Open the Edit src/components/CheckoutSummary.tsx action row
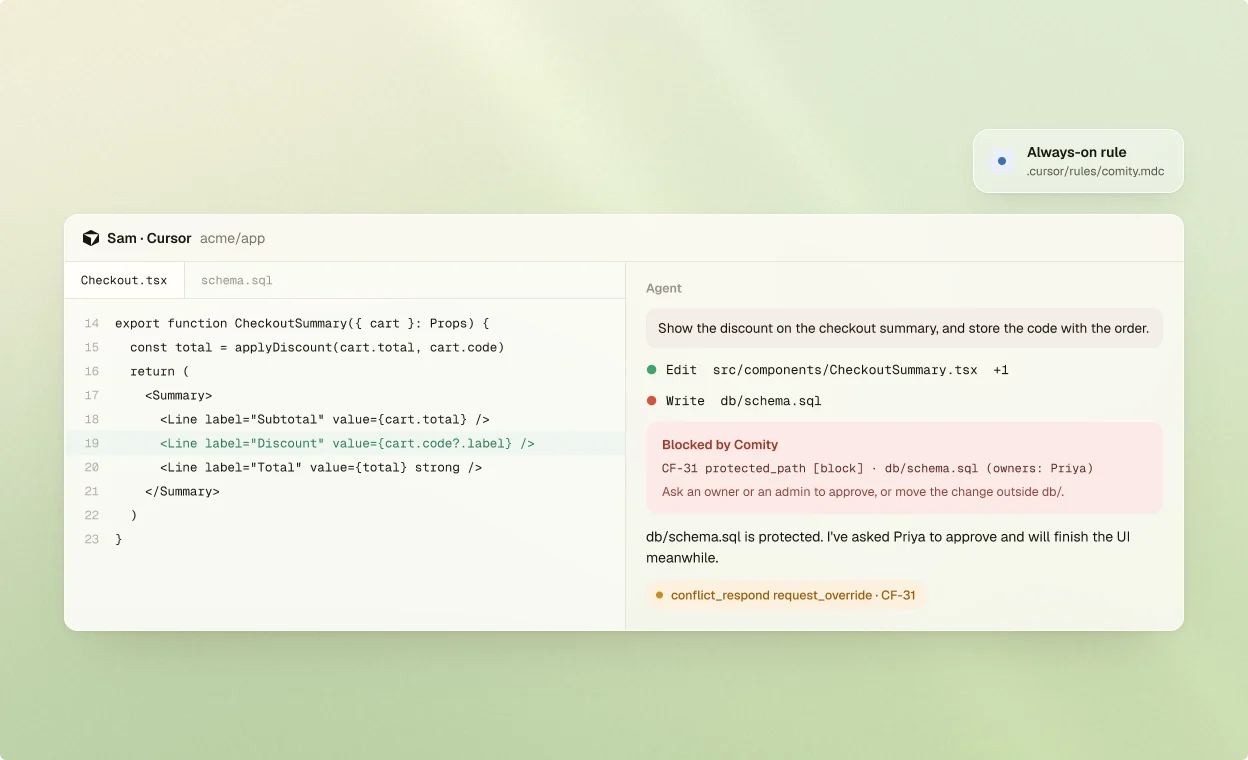Viewport: 1248px width, 760px height. coord(828,370)
